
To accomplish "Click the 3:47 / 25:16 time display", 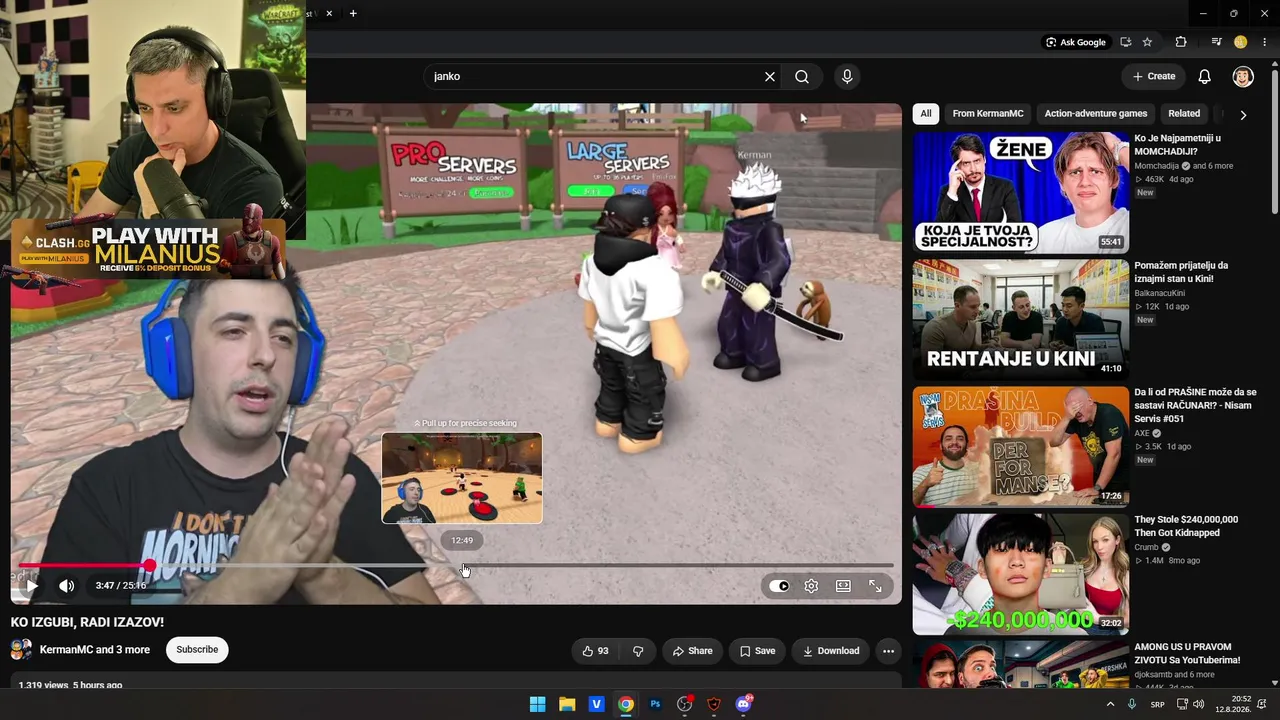I will click(x=121, y=586).
